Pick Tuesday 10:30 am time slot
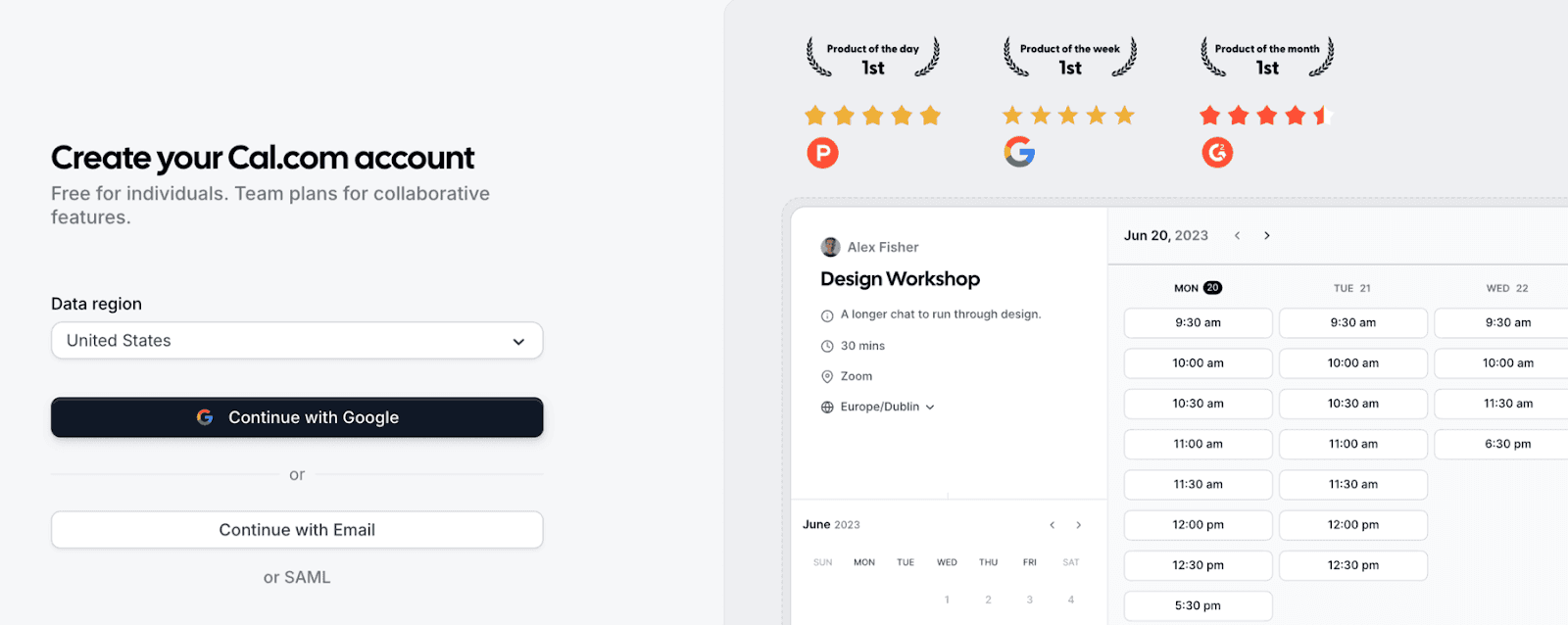The height and width of the screenshot is (625, 1568). [1353, 404]
